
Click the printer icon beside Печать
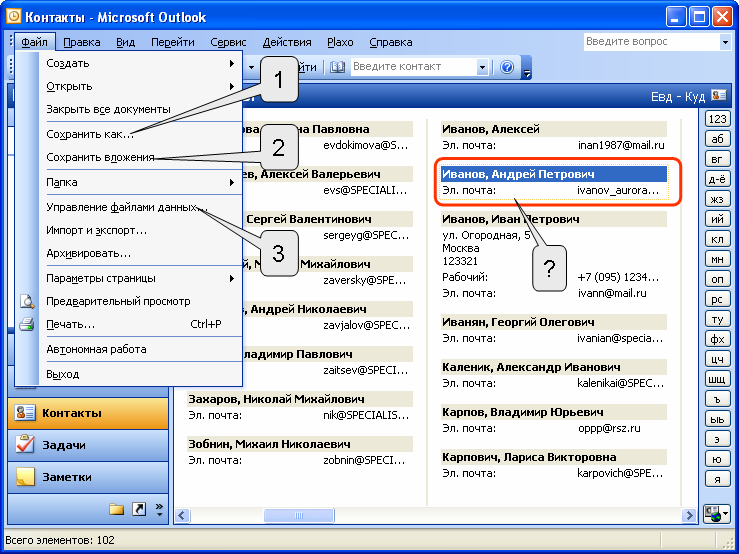[27, 324]
